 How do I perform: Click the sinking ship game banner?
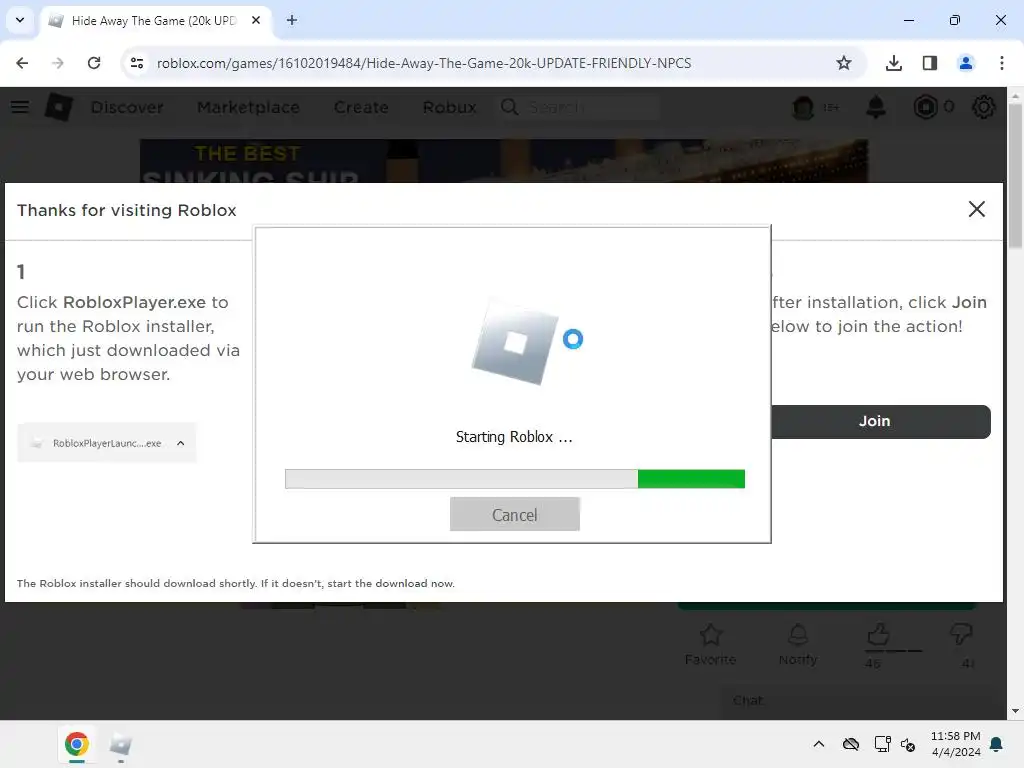pos(504,161)
